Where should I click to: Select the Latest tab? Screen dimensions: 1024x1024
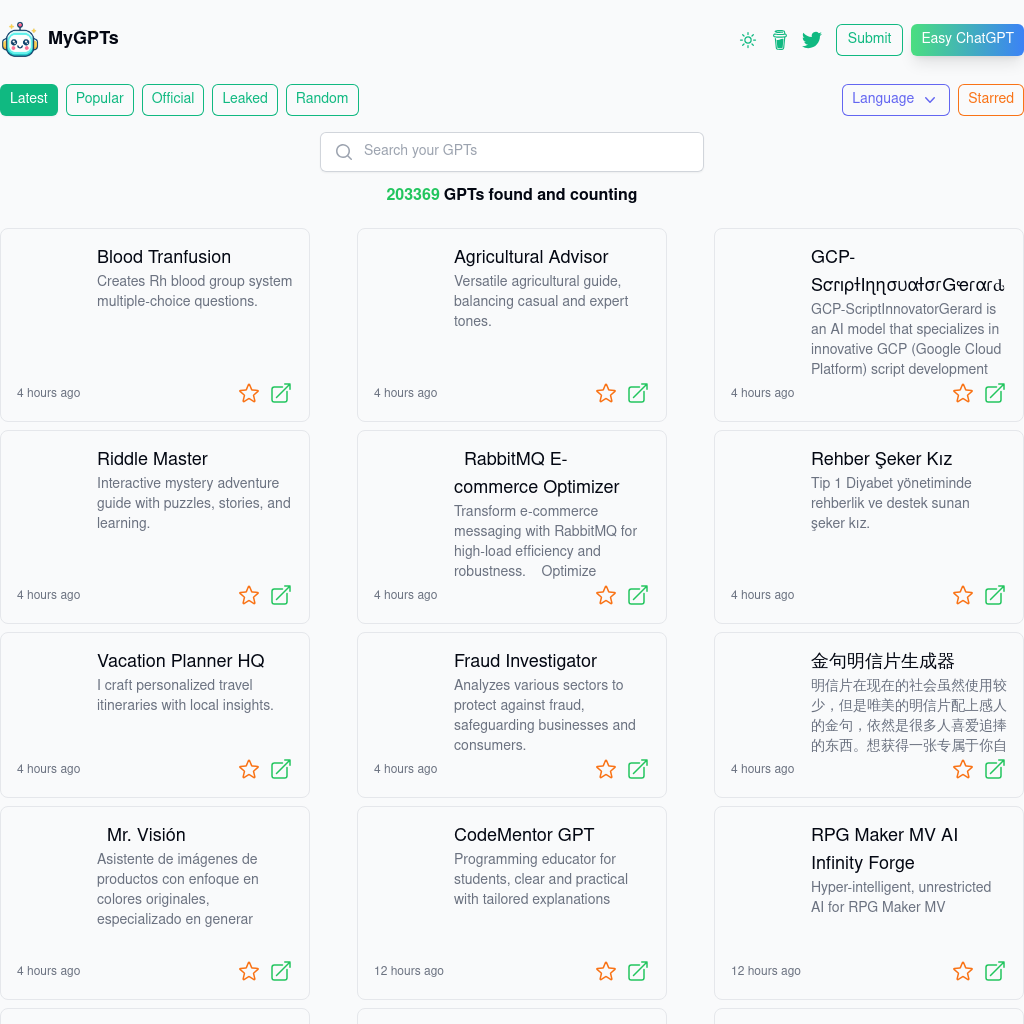(29, 99)
